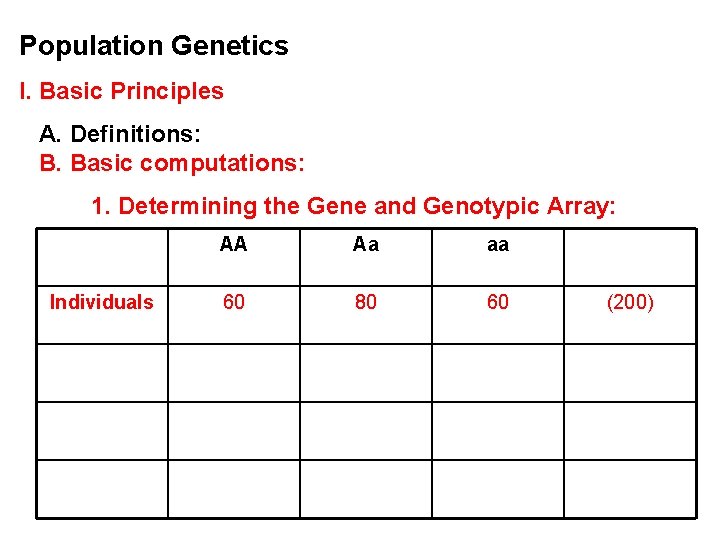Click the empty cell directly below Individuals
This screenshot has height=540, width=720.
[x=102, y=373]
